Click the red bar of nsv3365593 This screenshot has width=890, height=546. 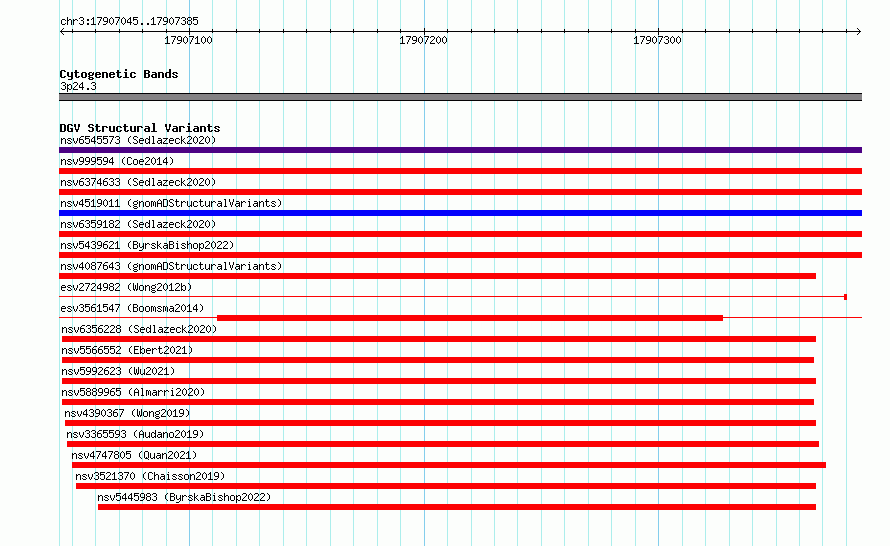(x=443, y=444)
